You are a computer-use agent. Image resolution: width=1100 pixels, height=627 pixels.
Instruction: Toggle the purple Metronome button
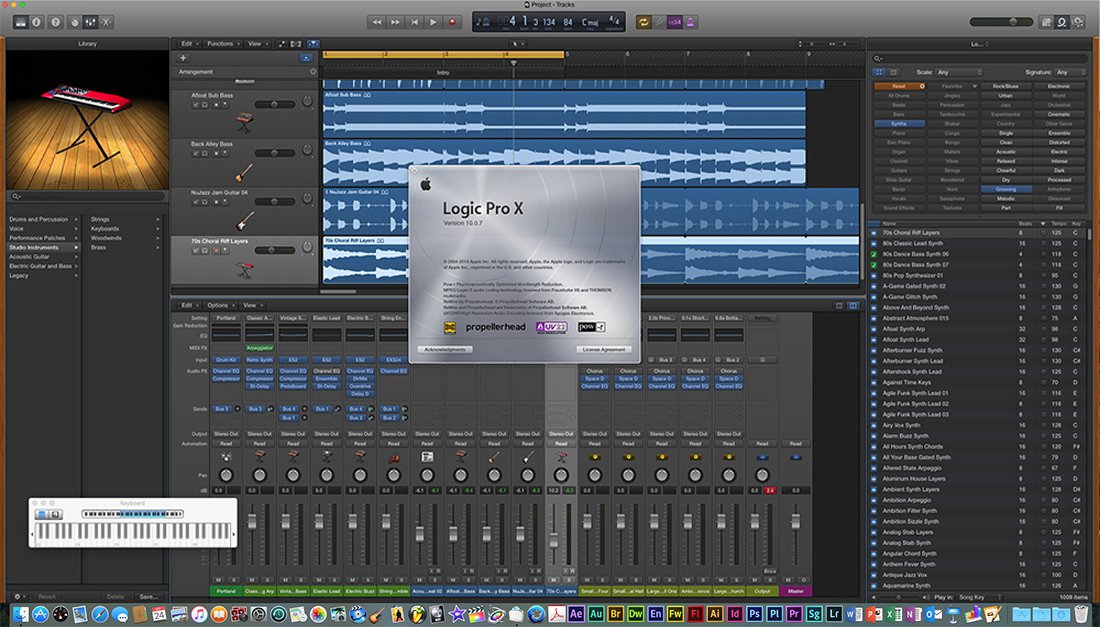coord(690,22)
